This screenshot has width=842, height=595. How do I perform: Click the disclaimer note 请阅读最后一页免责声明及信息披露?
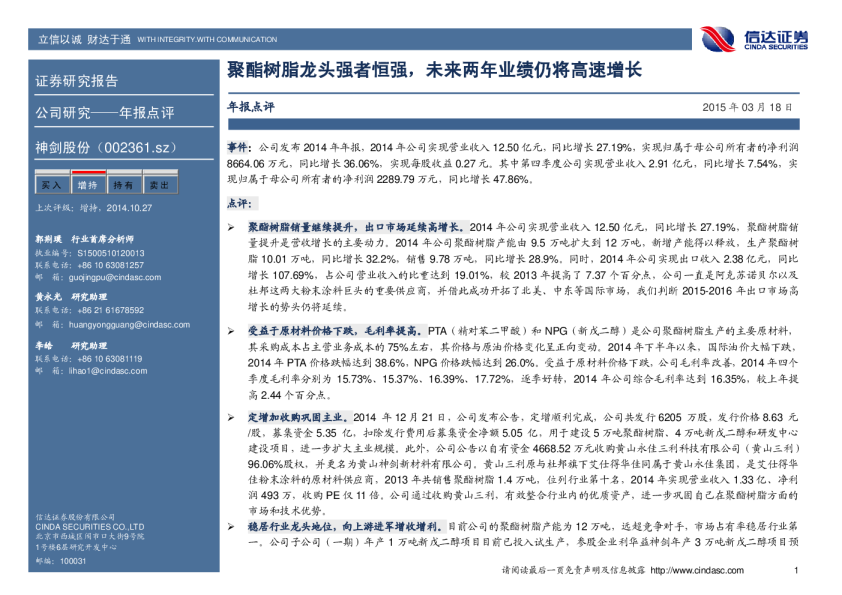(x=574, y=570)
